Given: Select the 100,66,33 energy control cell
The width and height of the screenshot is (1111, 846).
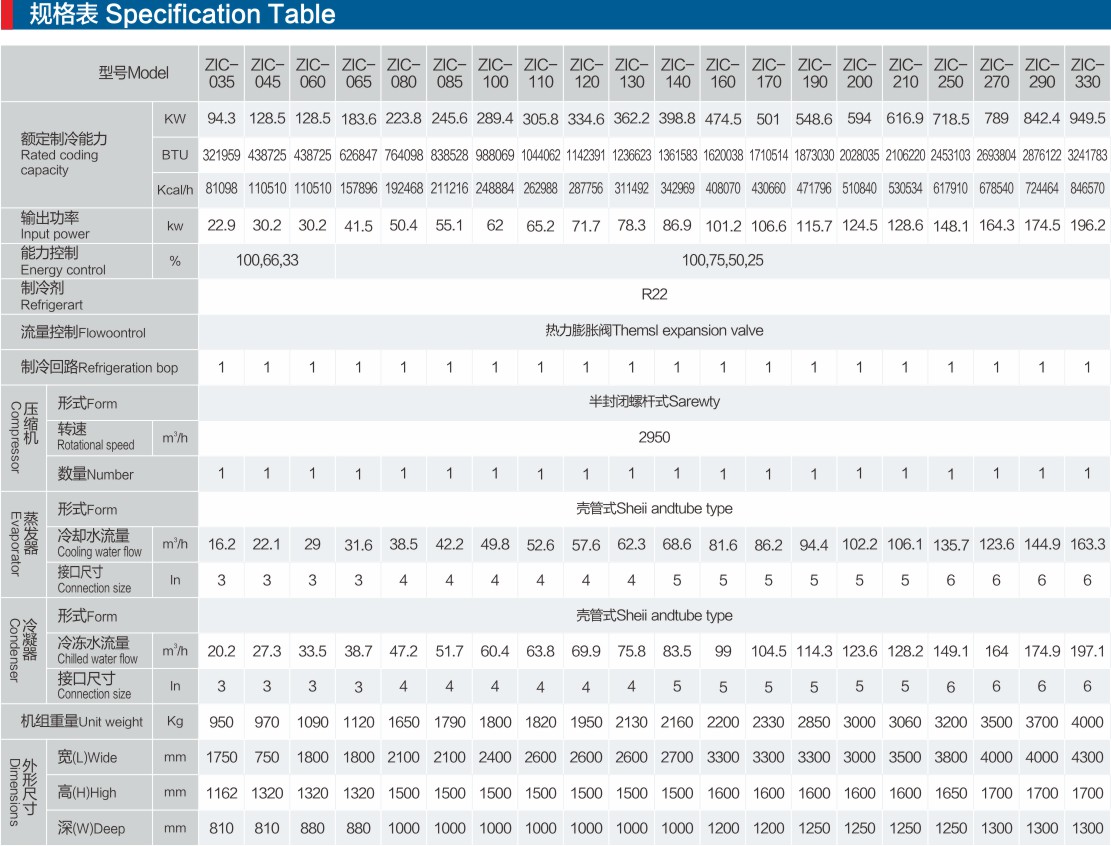Looking at the screenshot, I should click(x=267, y=260).
